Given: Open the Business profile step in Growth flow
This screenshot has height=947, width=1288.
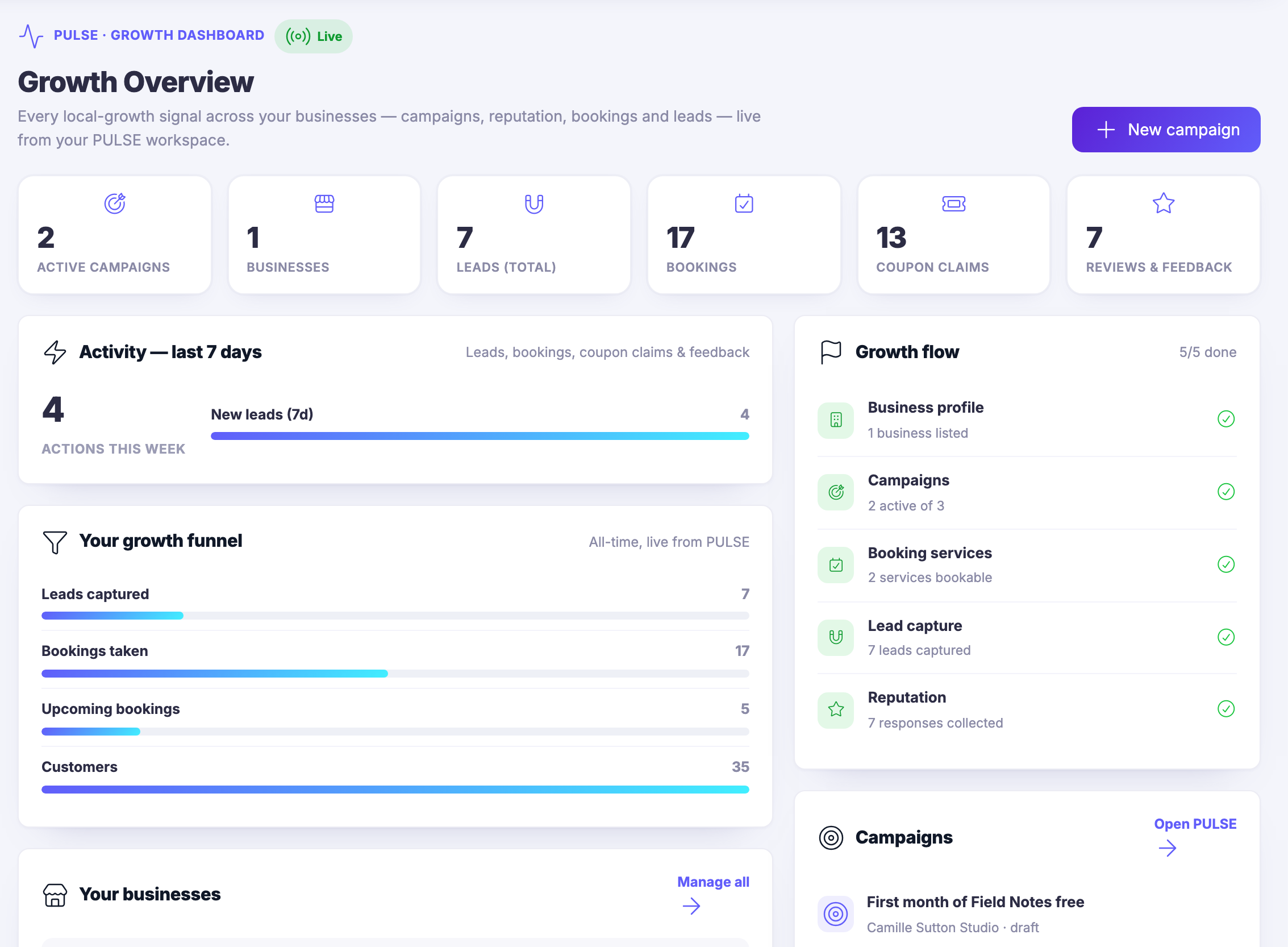Looking at the screenshot, I should (1027, 420).
